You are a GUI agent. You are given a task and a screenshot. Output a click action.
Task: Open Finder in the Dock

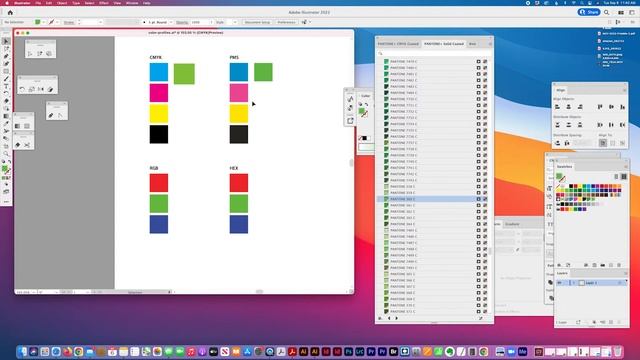point(22,351)
